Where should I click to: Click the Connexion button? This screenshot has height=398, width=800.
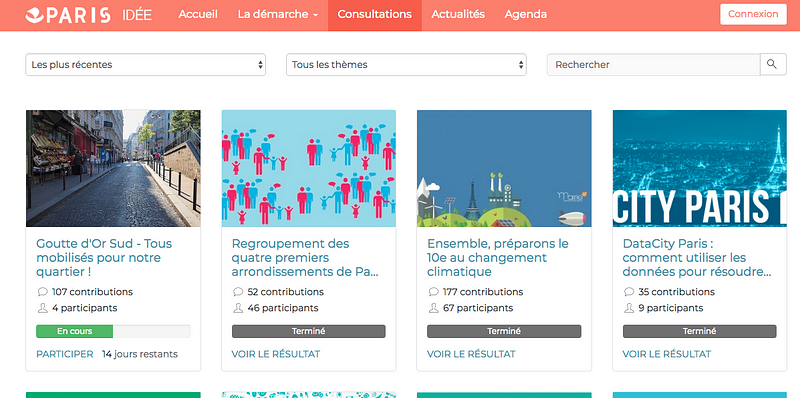pos(753,14)
